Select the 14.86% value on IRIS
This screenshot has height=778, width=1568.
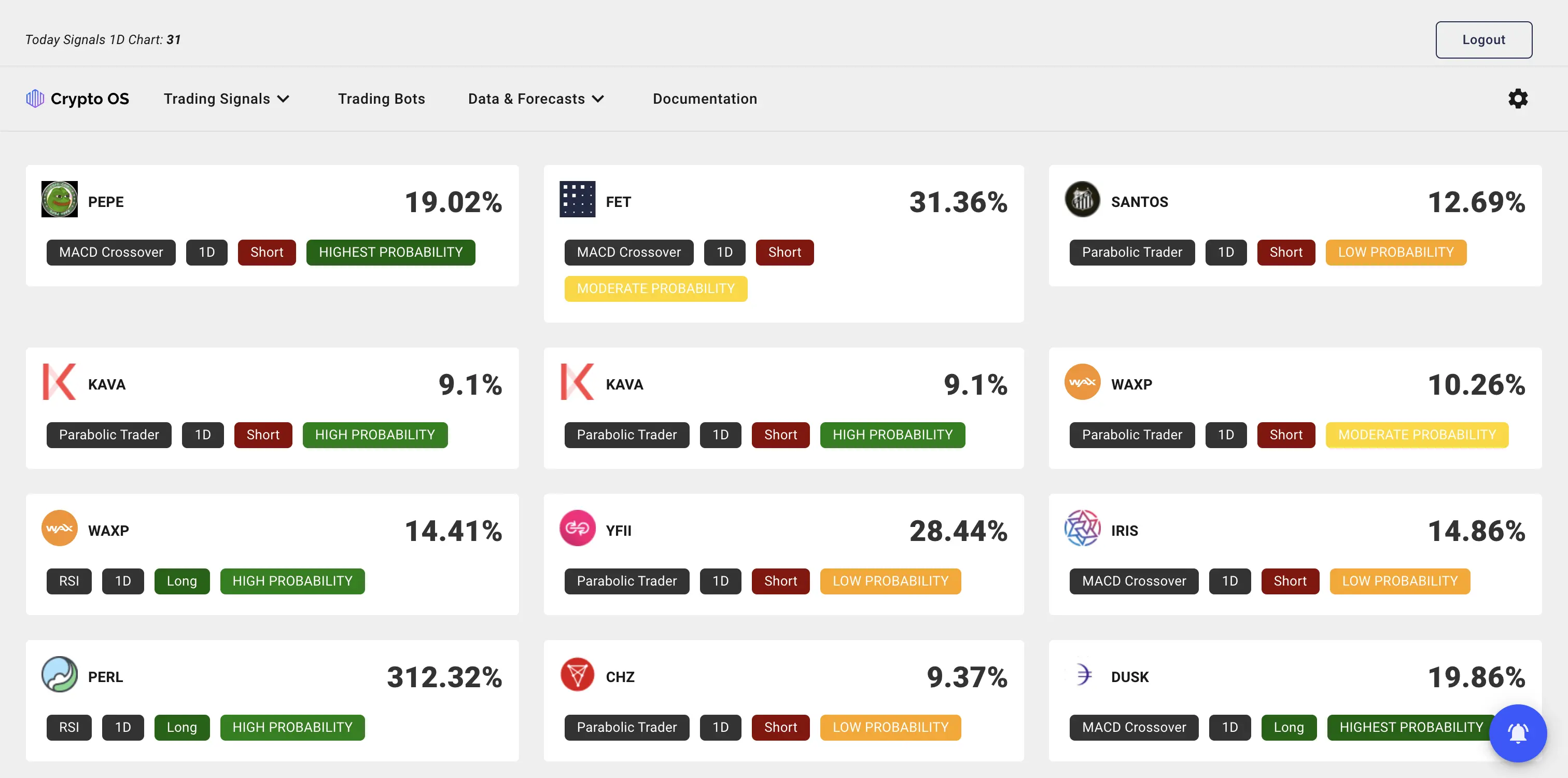pyautogui.click(x=1476, y=531)
